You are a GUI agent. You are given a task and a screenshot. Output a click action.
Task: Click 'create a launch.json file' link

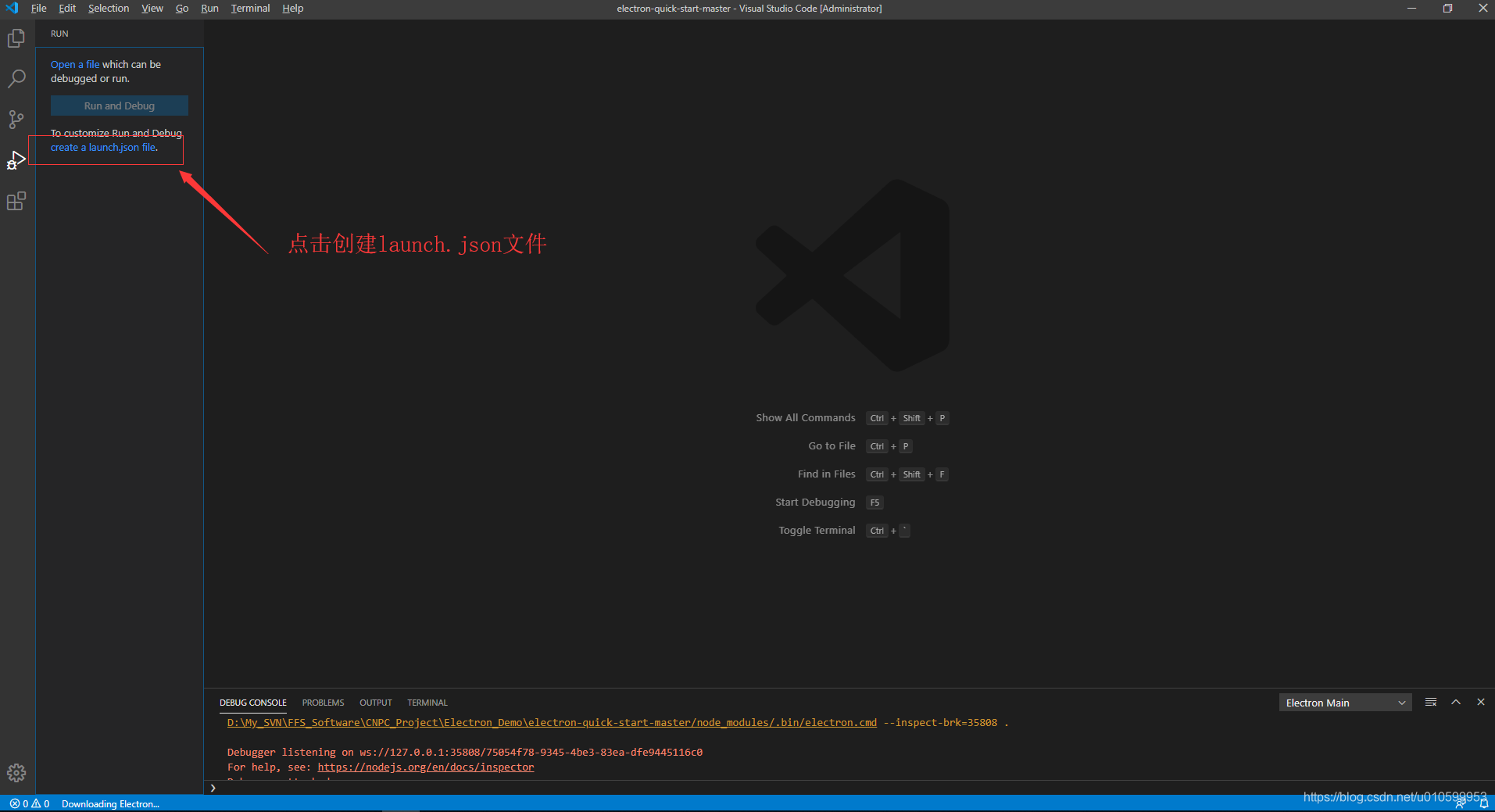(103, 147)
